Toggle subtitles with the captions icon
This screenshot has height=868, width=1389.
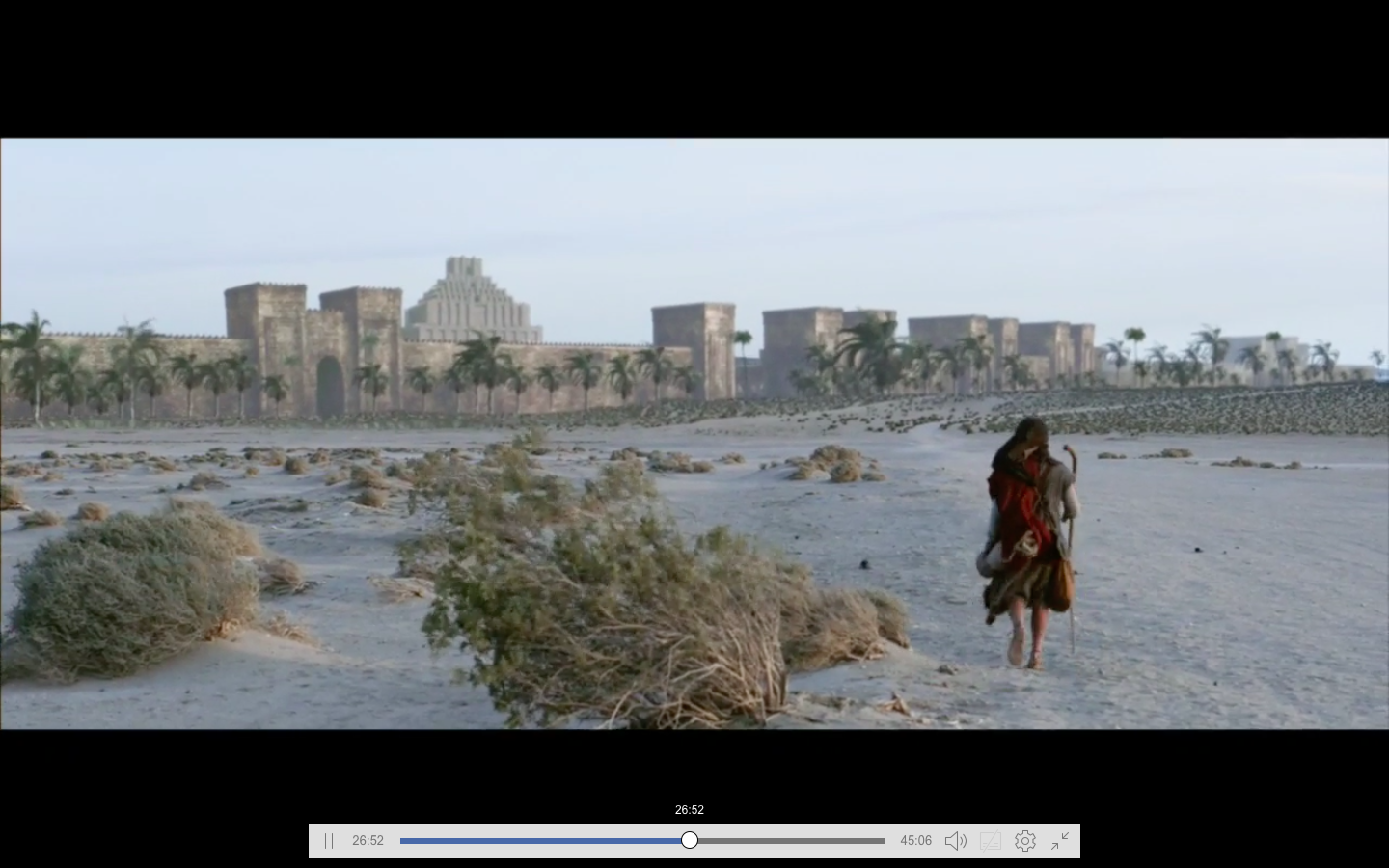point(991,841)
